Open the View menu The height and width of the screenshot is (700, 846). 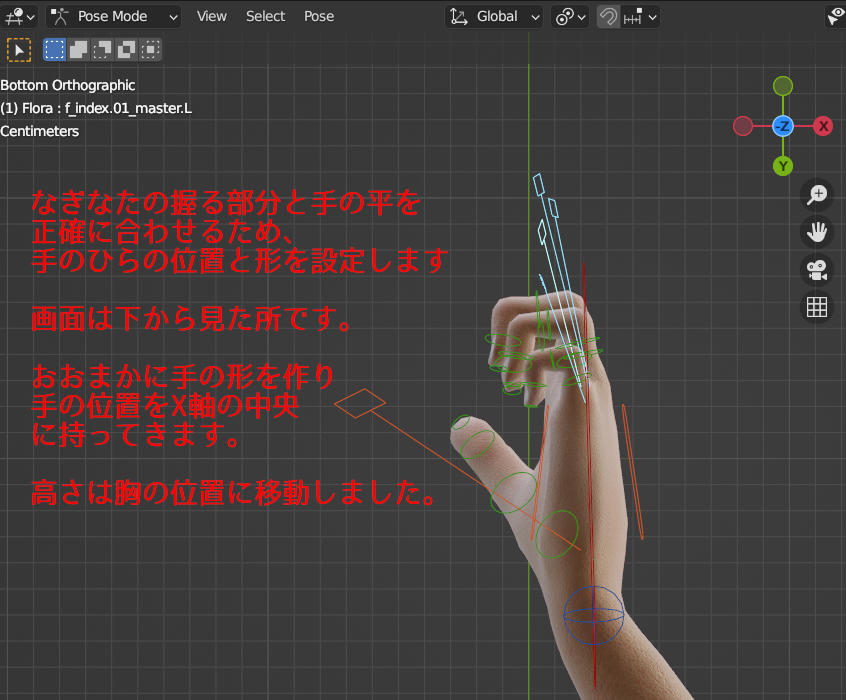pyautogui.click(x=211, y=16)
